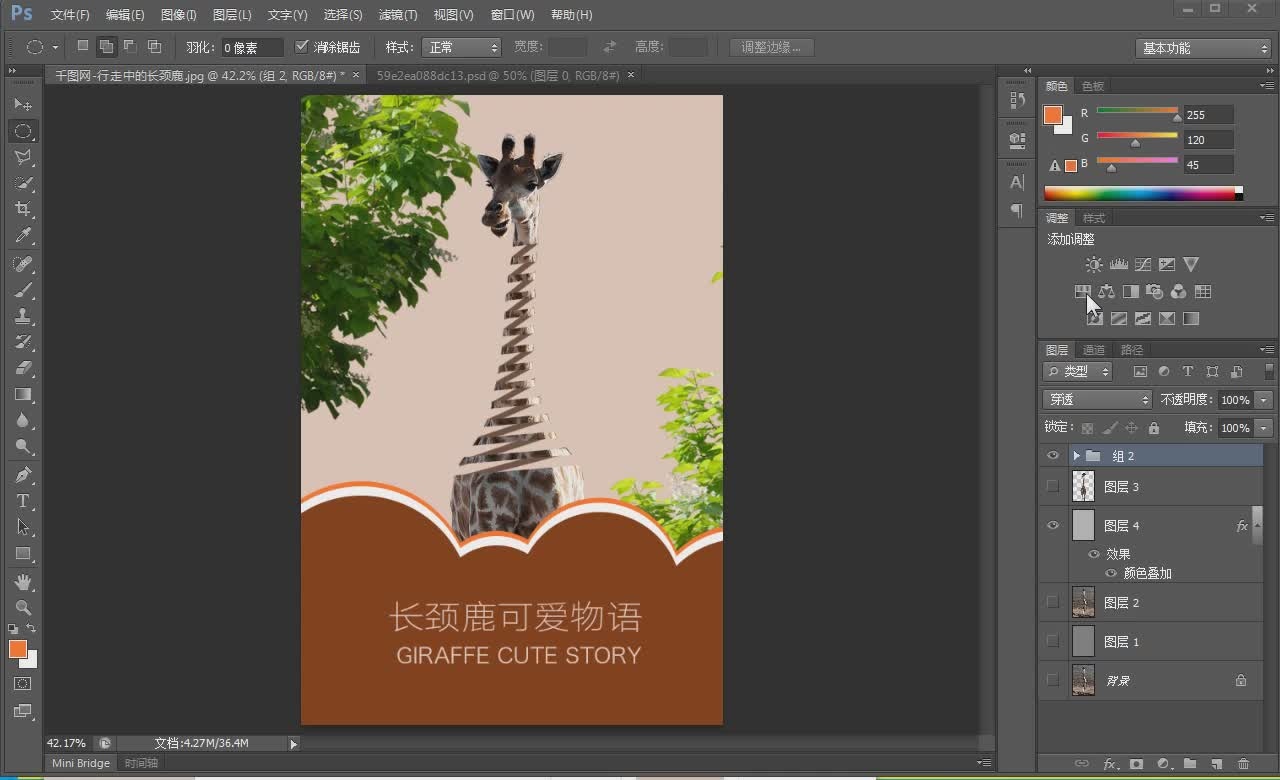Image resolution: width=1280 pixels, height=780 pixels.
Task: Switch to the 路径 paths tab
Action: point(1131,350)
